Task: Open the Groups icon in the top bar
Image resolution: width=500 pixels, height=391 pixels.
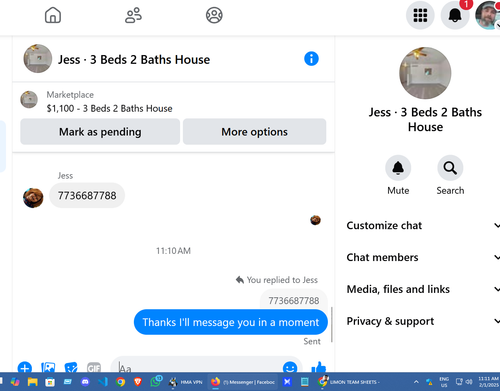Action: [214, 15]
